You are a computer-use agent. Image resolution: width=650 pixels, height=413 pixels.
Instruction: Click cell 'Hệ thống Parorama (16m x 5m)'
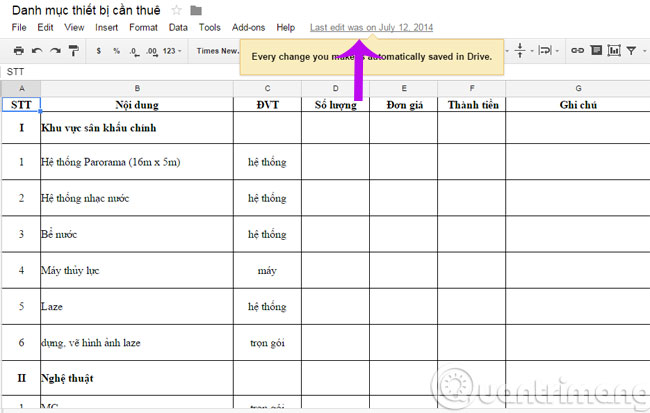pyautogui.click(x=137, y=162)
